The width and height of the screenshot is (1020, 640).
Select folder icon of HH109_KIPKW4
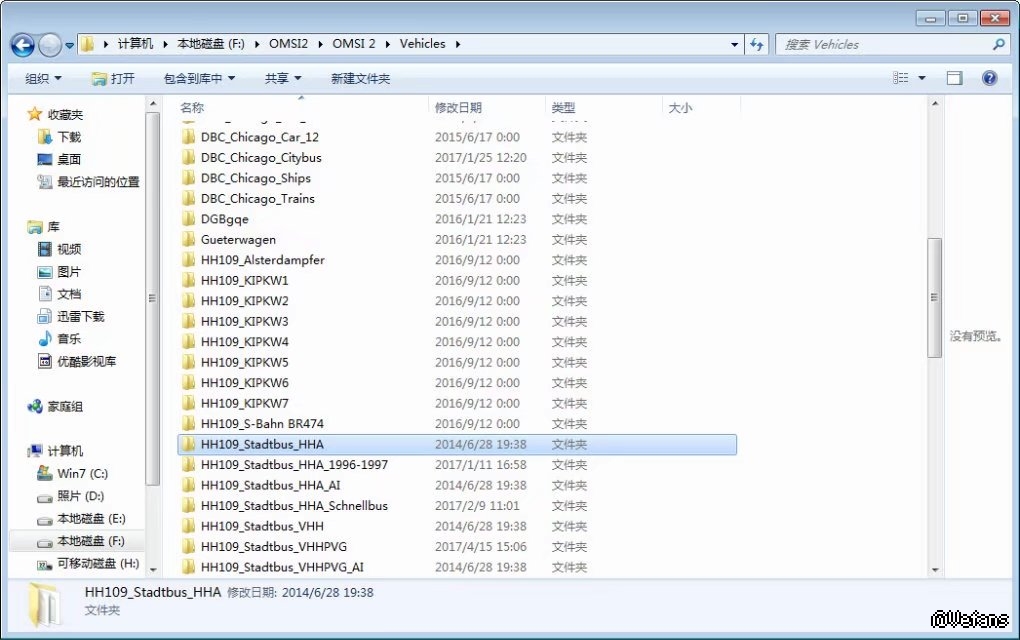pyautogui.click(x=189, y=341)
